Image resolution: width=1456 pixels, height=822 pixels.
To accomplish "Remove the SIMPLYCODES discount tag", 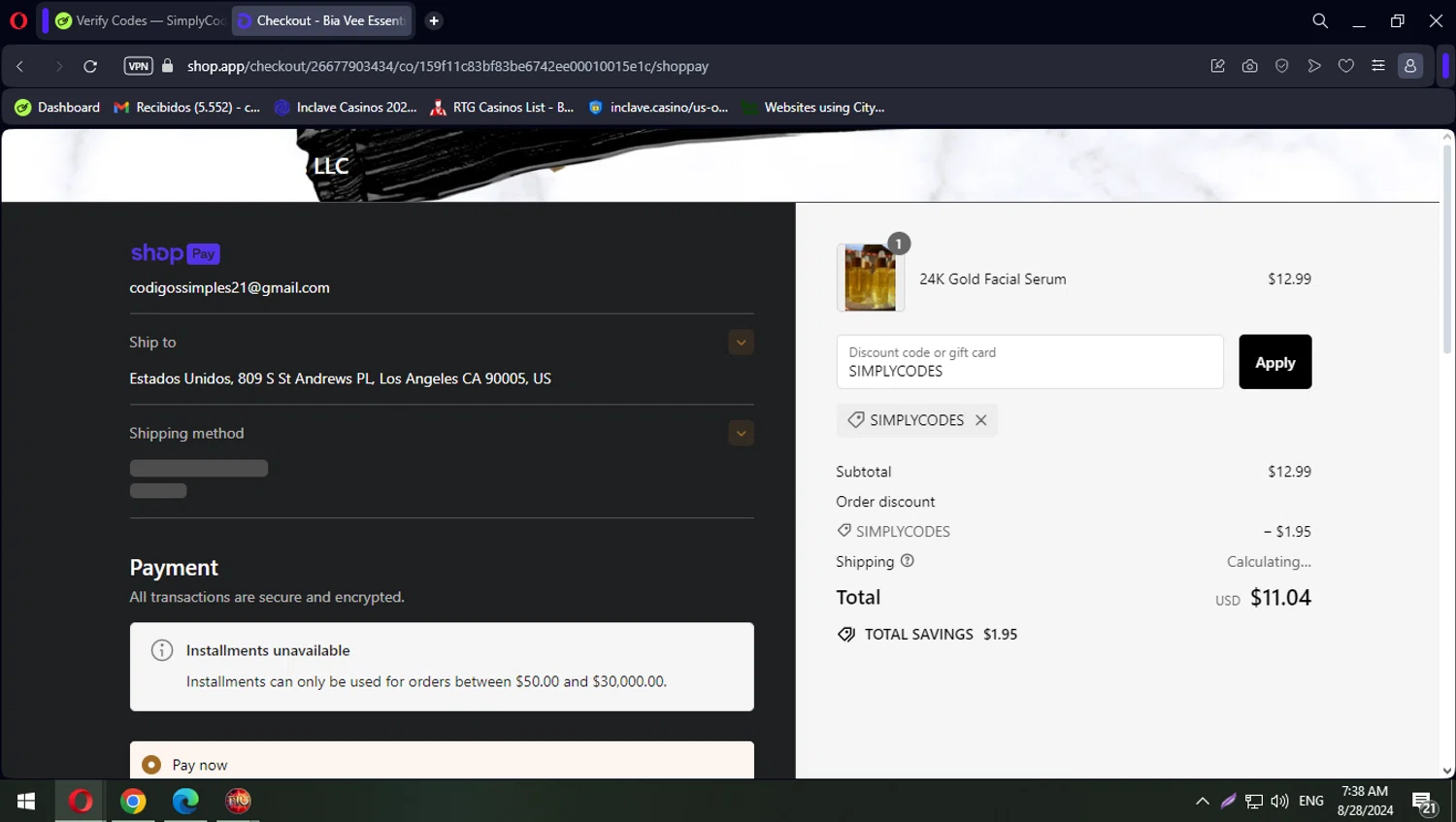I will coord(981,420).
